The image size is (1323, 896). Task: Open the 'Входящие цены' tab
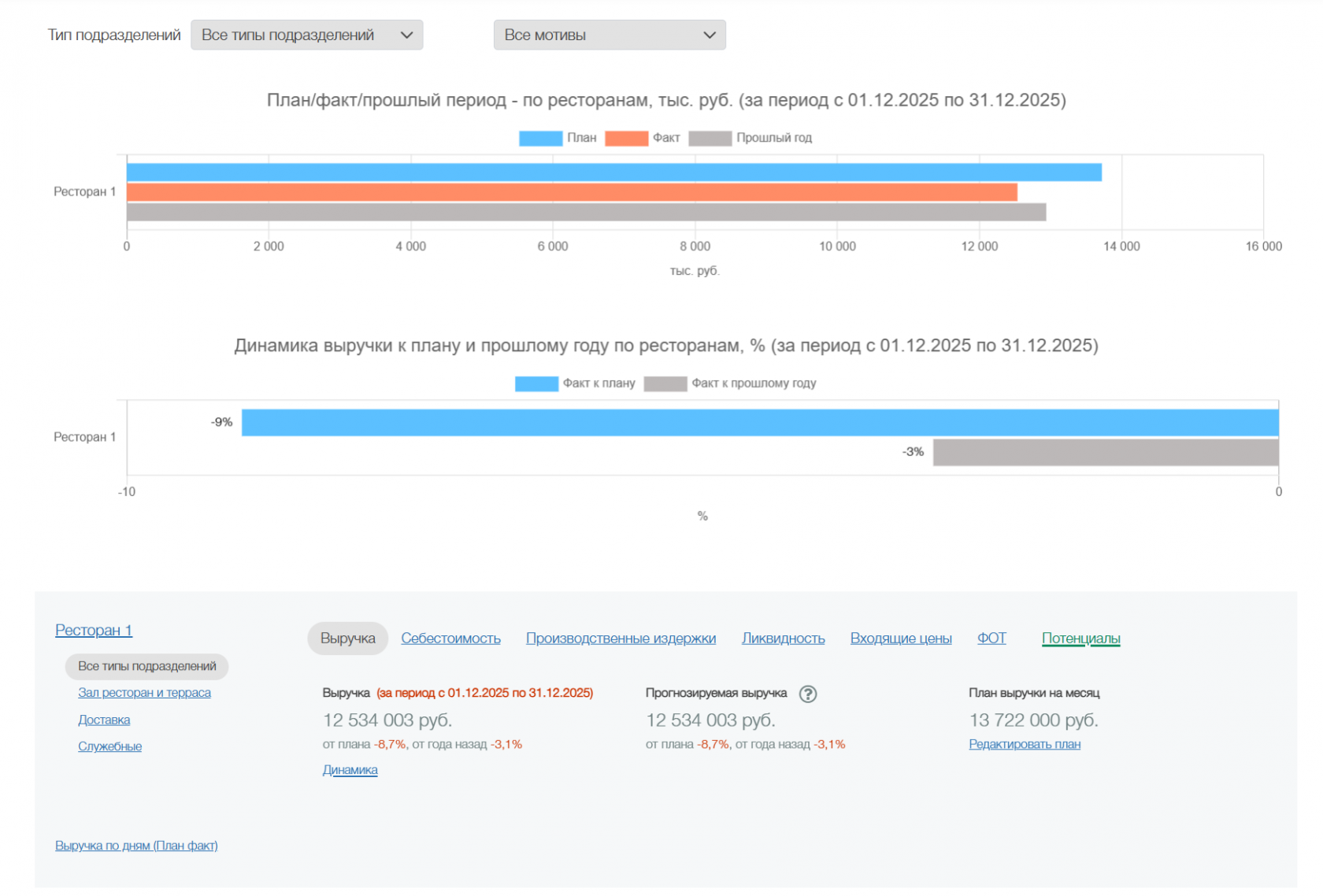tap(901, 639)
